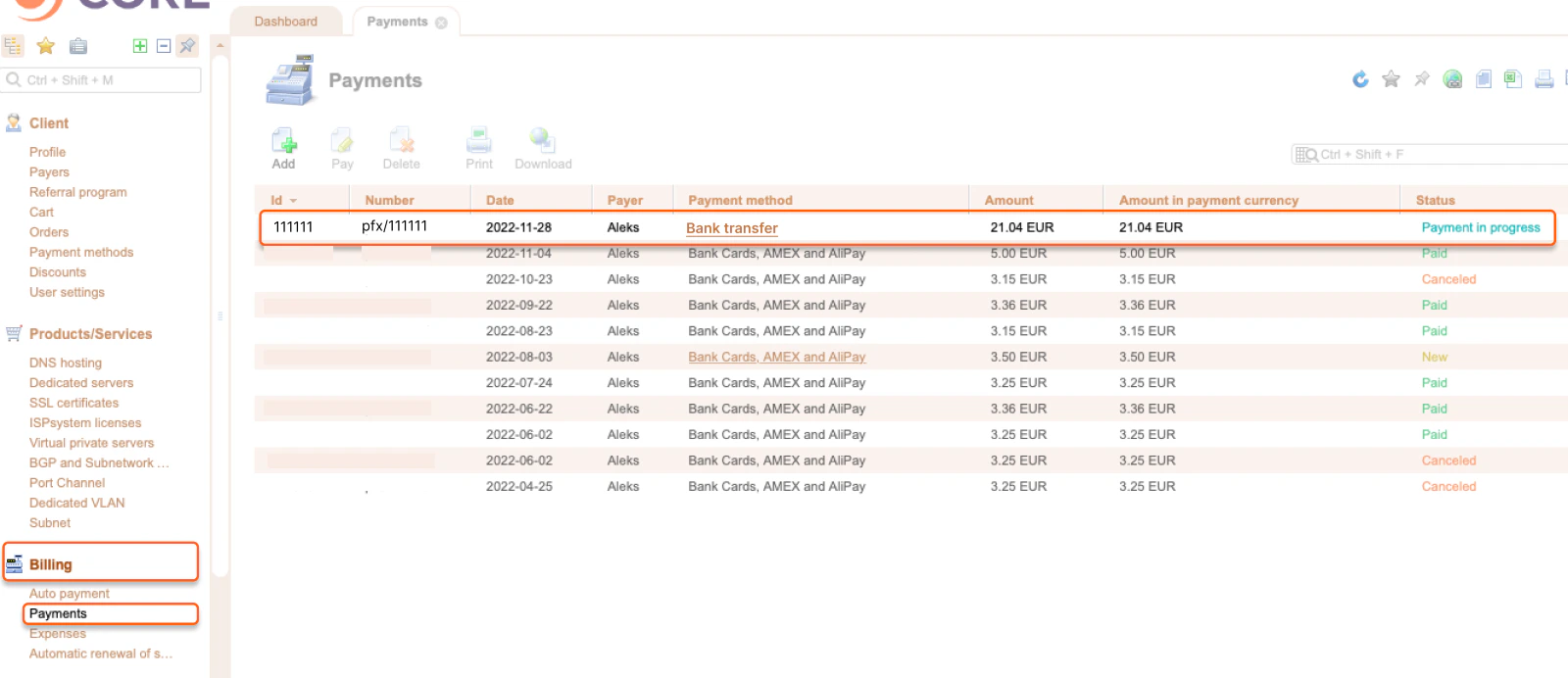Click the Excel export icon
The width and height of the screenshot is (1568, 678).
1513,79
